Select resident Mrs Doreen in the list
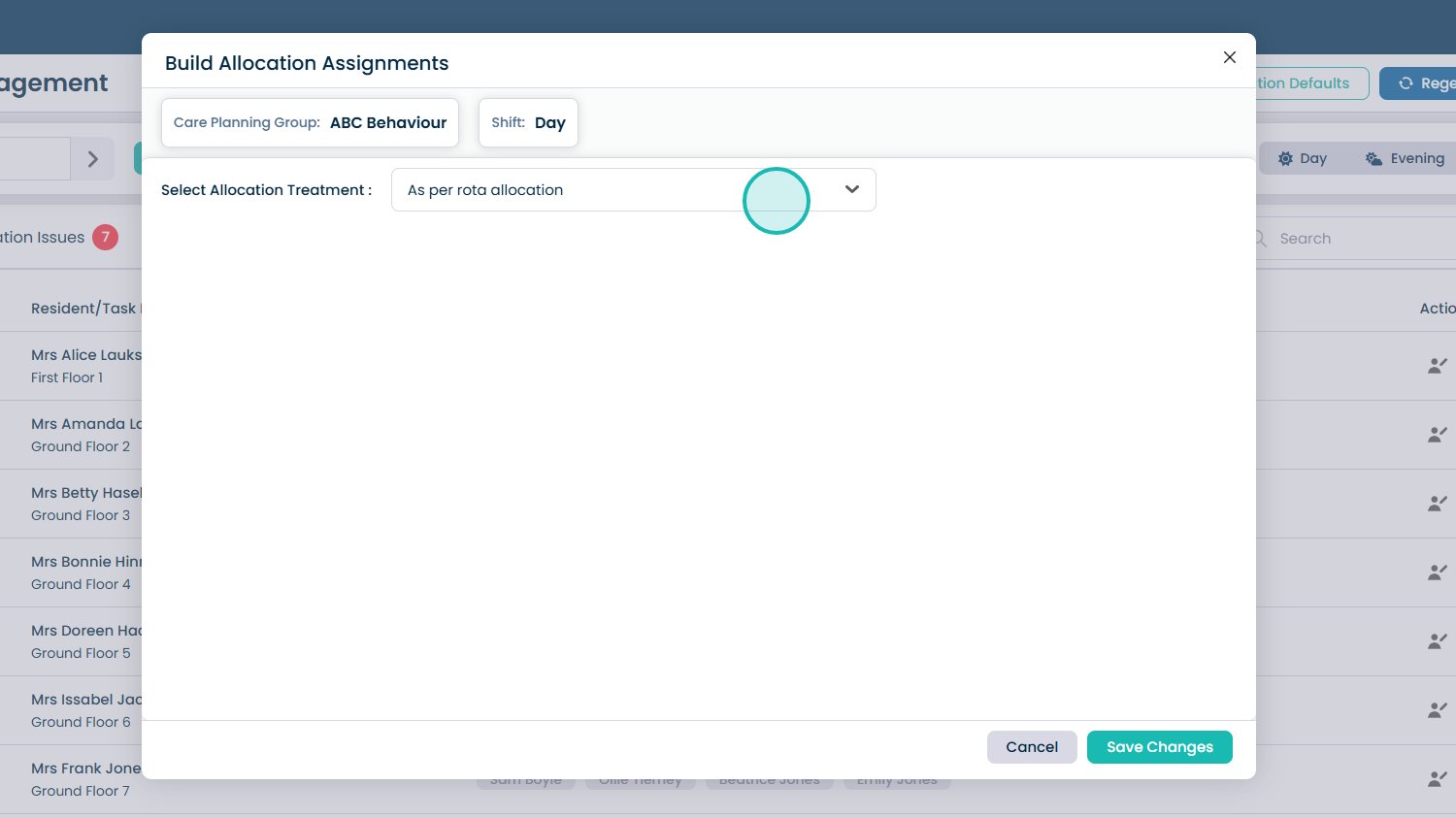 (86, 631)
